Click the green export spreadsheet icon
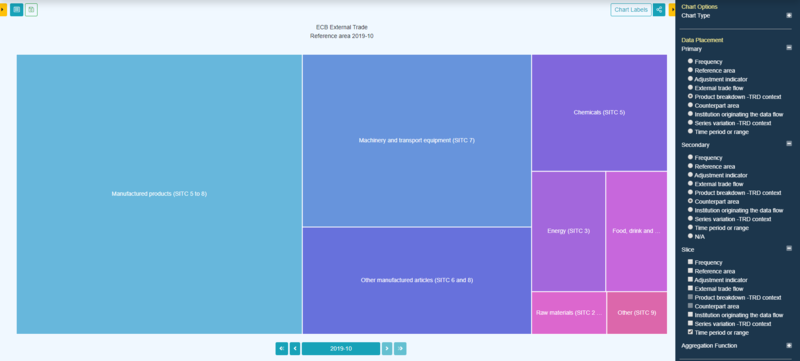800x361 pixels. click(32, 10)
